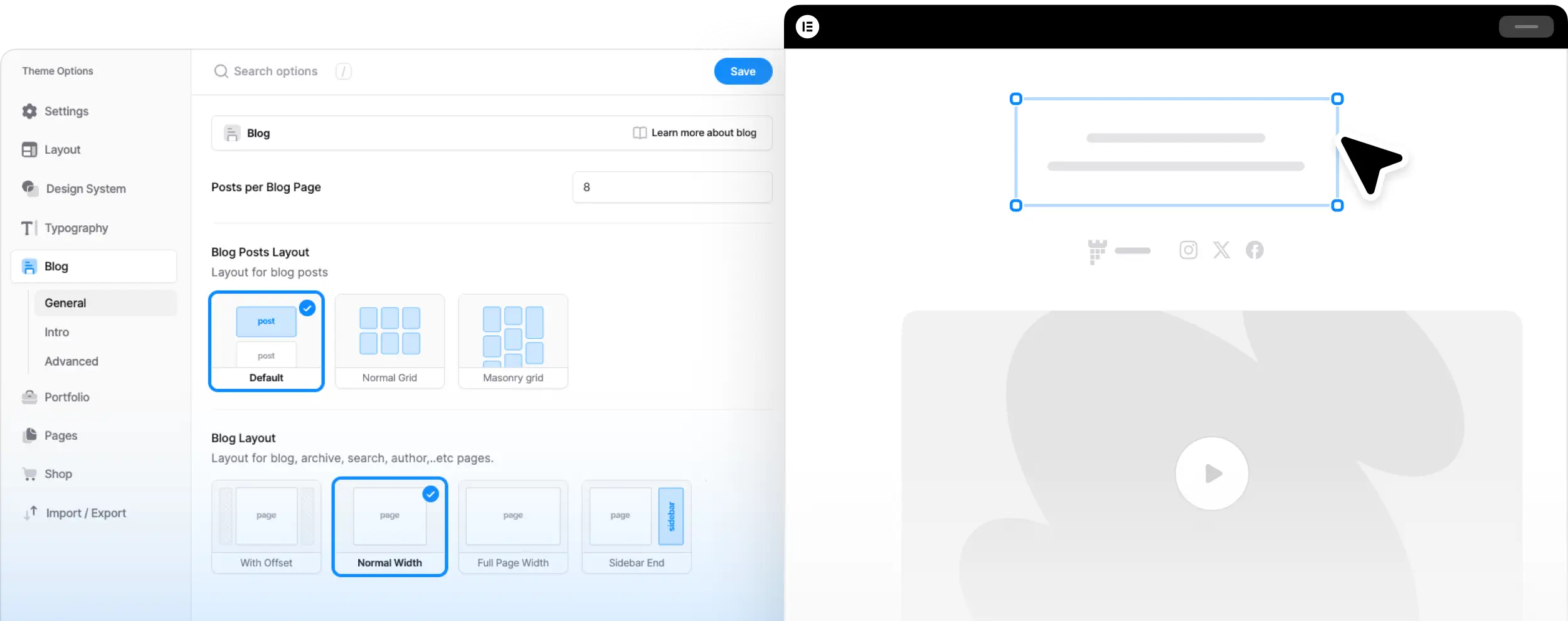Click the Facebook social icon
Viewport: 1568px width, 621px height.
(1254, 250)
